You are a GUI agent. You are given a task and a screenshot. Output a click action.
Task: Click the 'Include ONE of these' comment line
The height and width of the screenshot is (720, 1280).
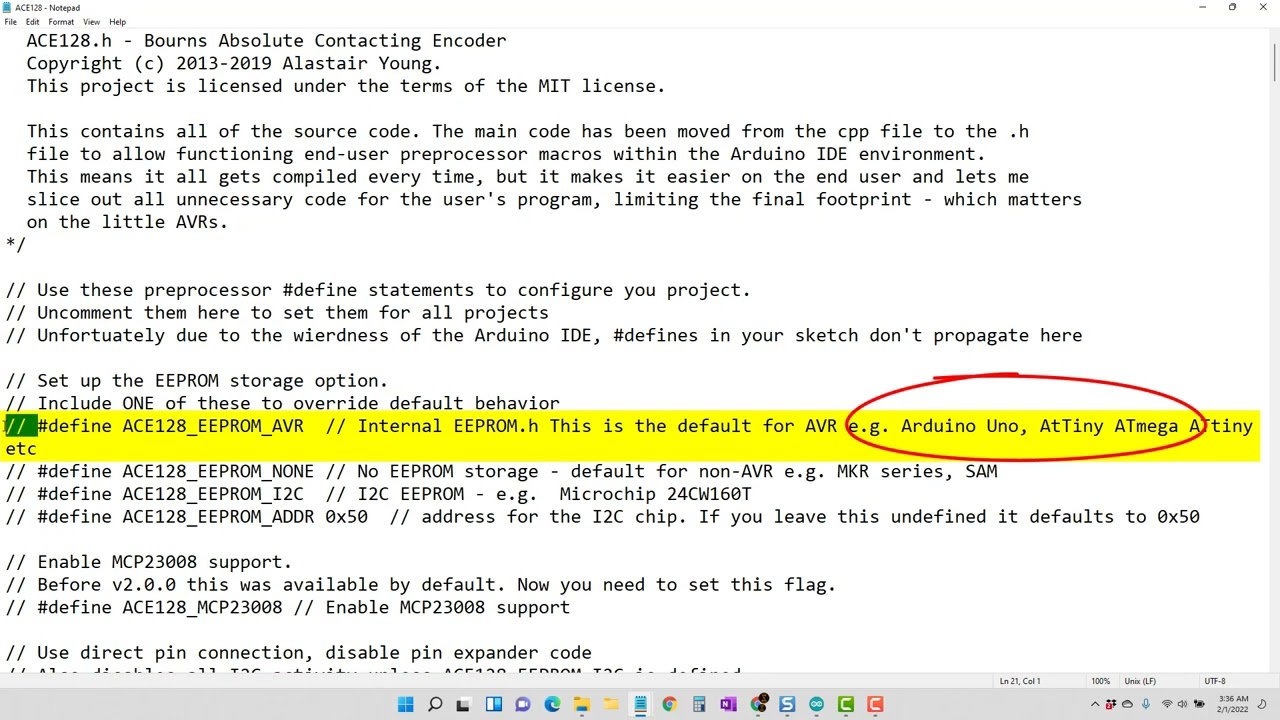pos(282,403)
